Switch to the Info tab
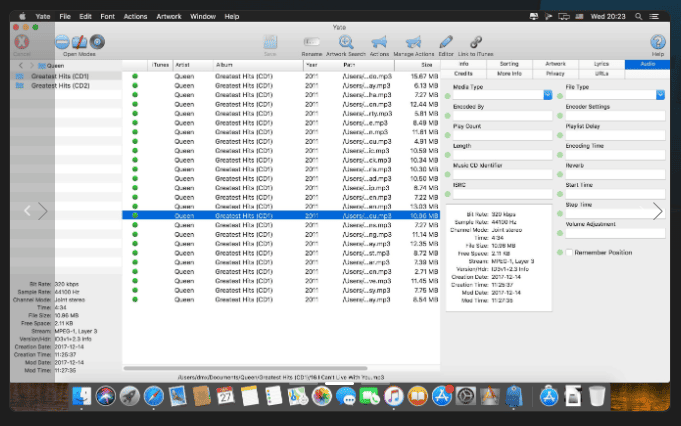 pyautogui.click(x=464, y=64)
